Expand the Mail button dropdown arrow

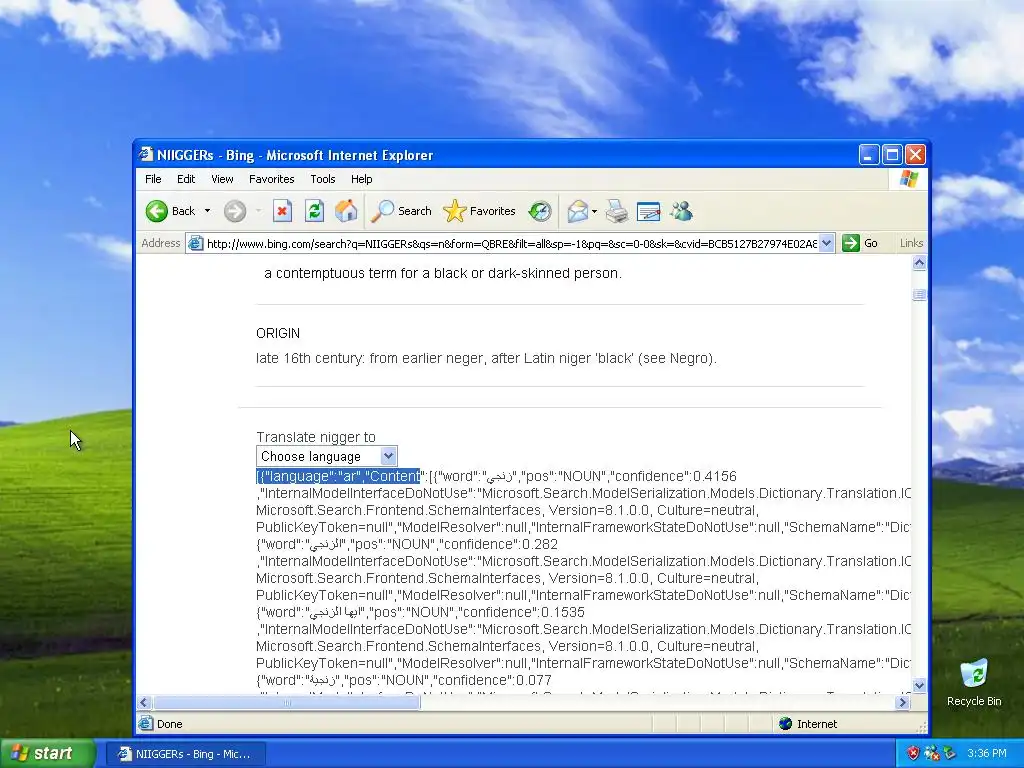click(594, 211)
